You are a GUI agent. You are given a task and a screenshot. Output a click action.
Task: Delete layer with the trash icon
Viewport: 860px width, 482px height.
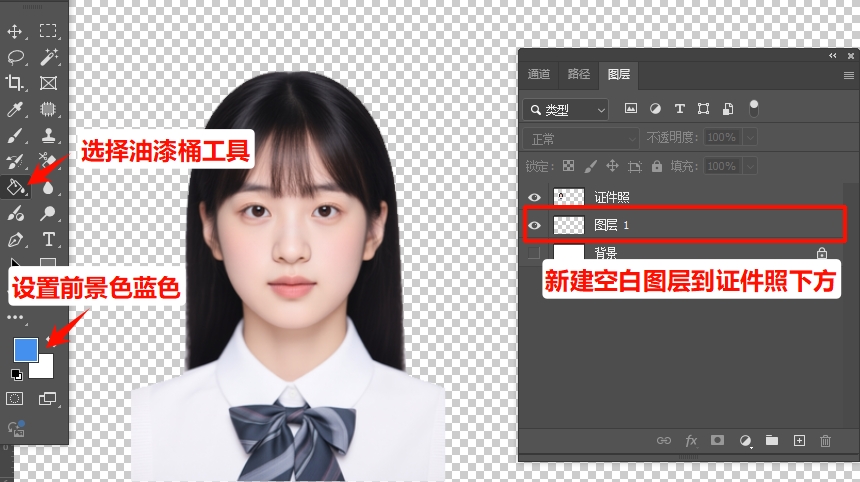coord(825,440)
